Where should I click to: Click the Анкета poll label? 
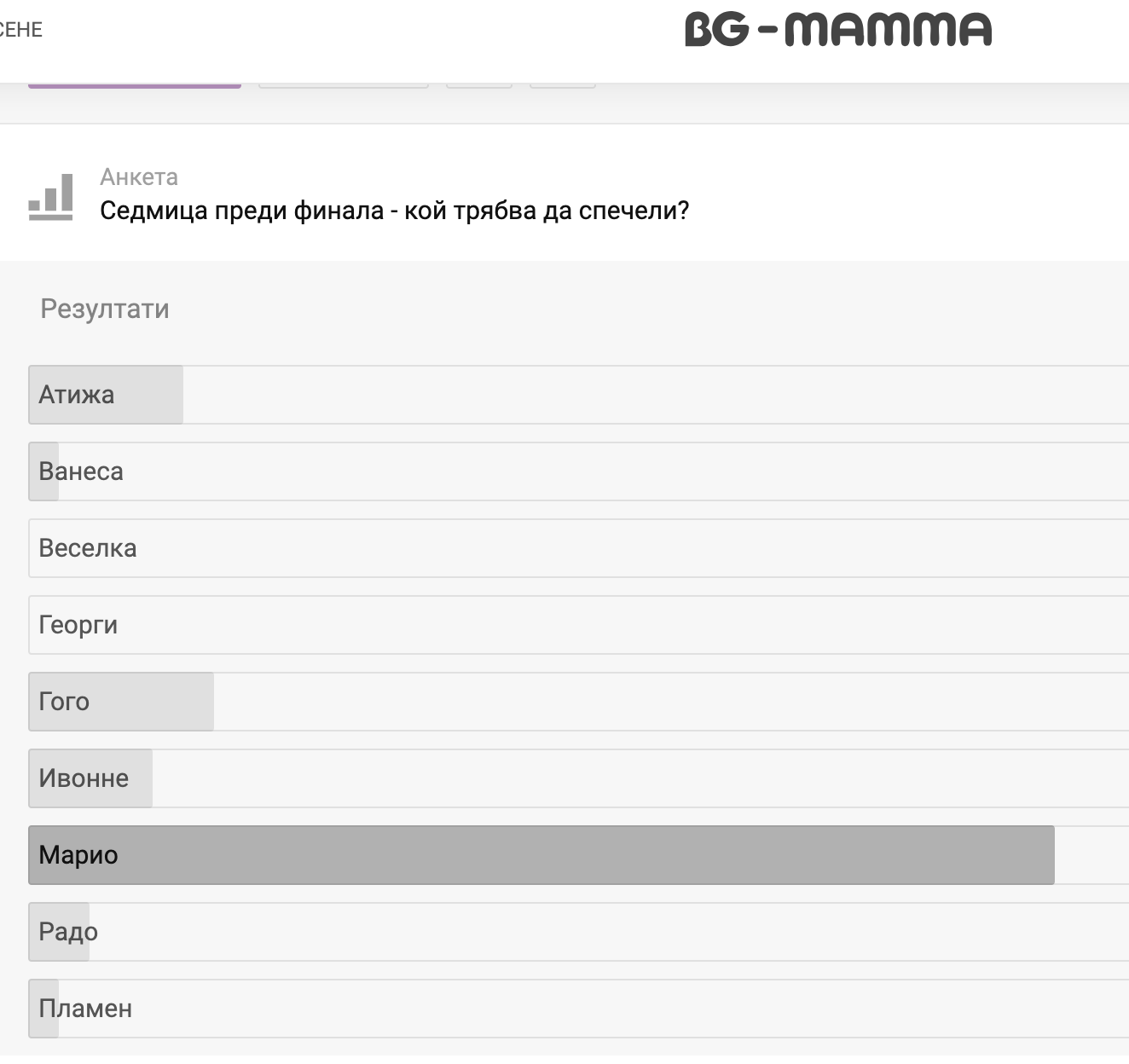[139, 177]
